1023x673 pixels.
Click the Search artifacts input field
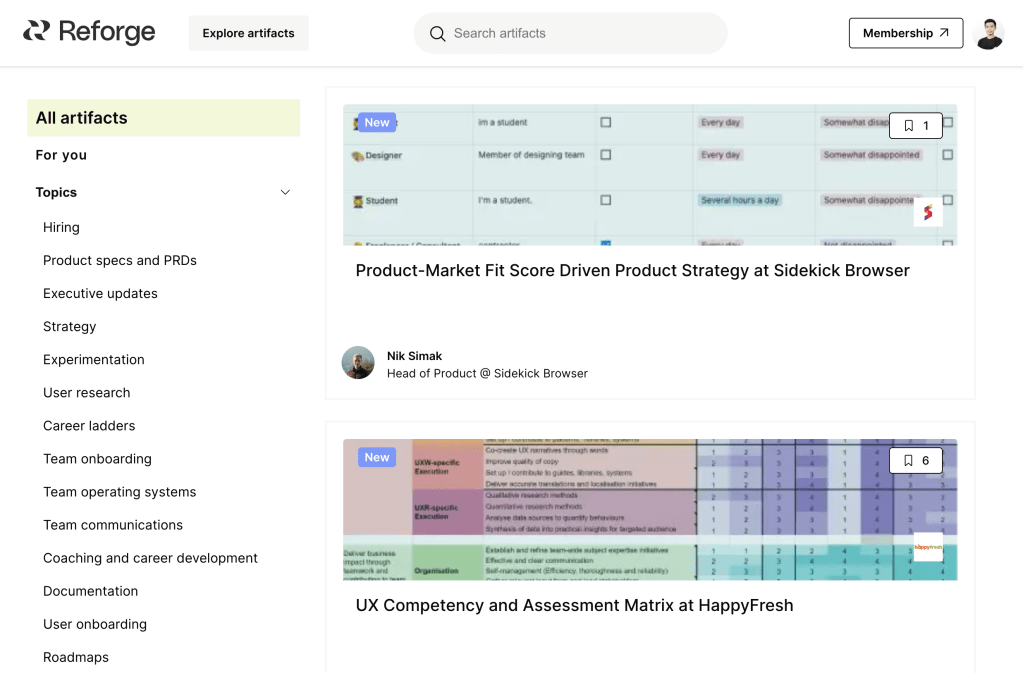coord(580,34)
